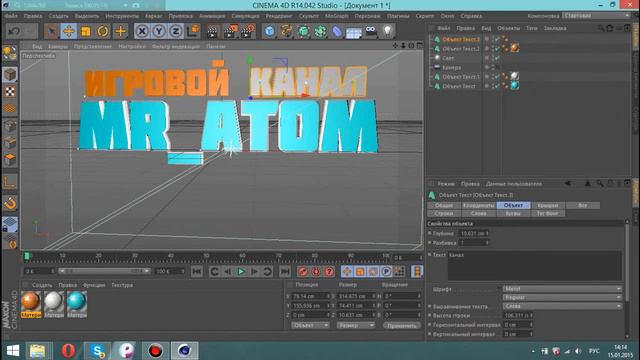Open render settings clapperboard with gear

[247, 31]
